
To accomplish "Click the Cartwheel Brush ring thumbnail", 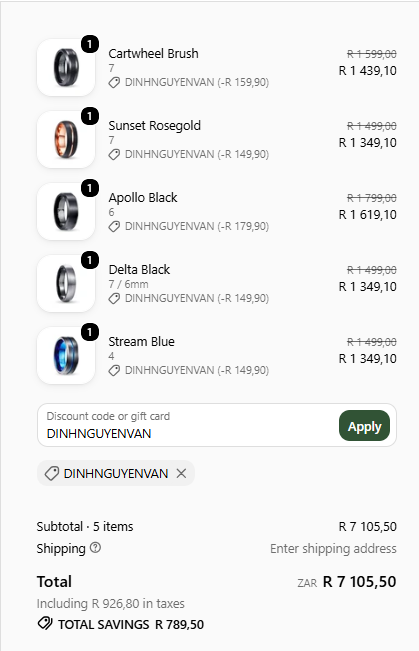I will coord(66,67).
